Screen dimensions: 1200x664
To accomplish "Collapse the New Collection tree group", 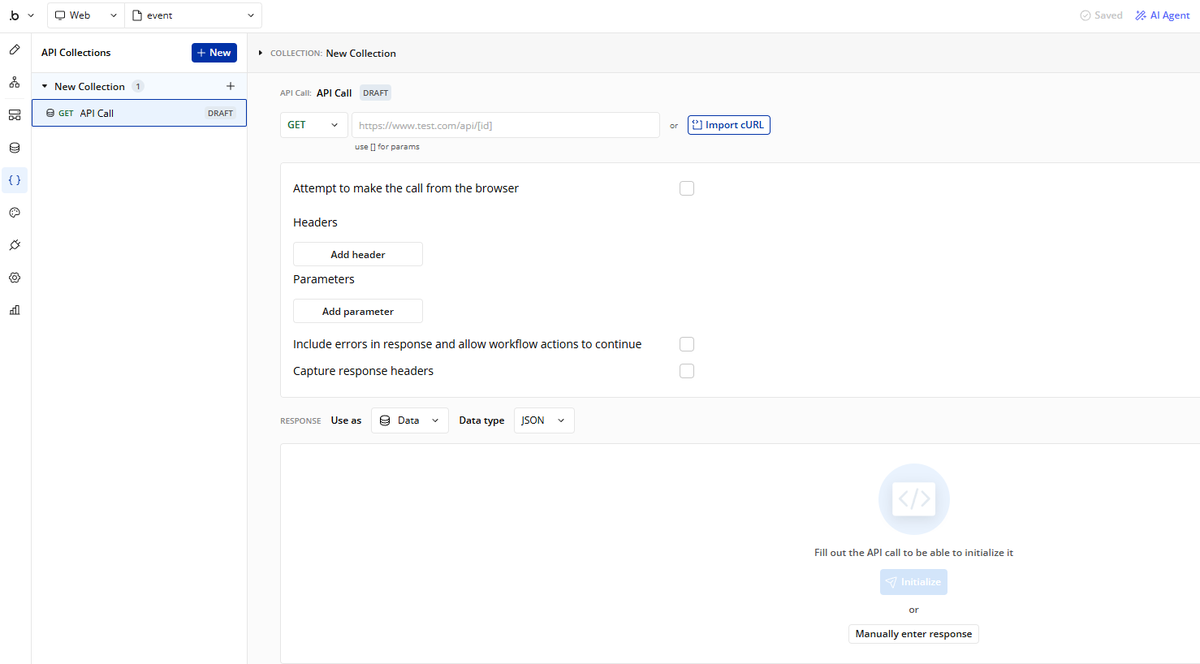I will coord(45,87).
